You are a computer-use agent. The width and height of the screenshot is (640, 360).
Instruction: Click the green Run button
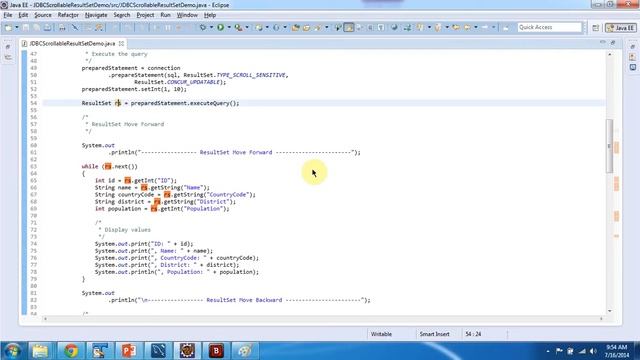220,27
